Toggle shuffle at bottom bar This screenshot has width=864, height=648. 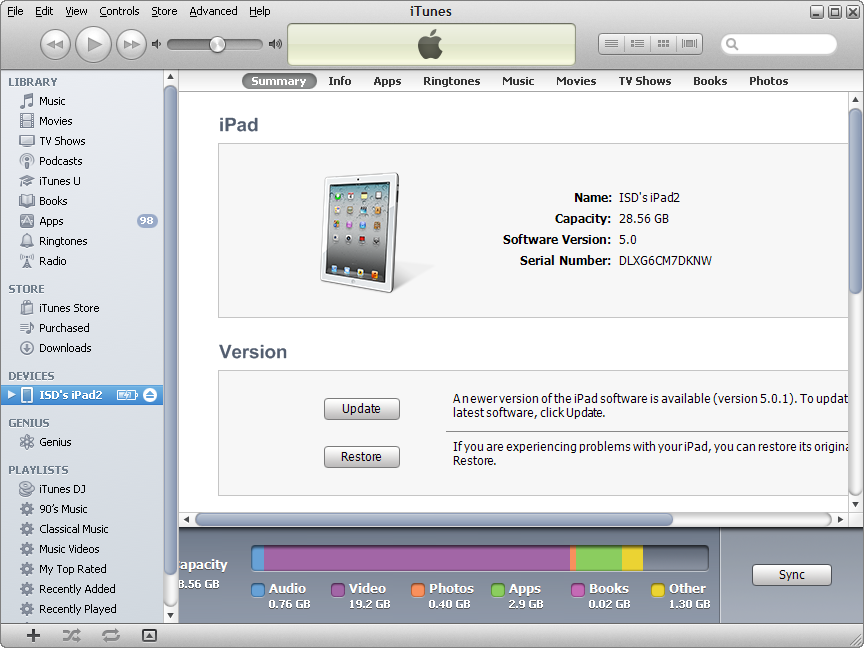[72, 635]
